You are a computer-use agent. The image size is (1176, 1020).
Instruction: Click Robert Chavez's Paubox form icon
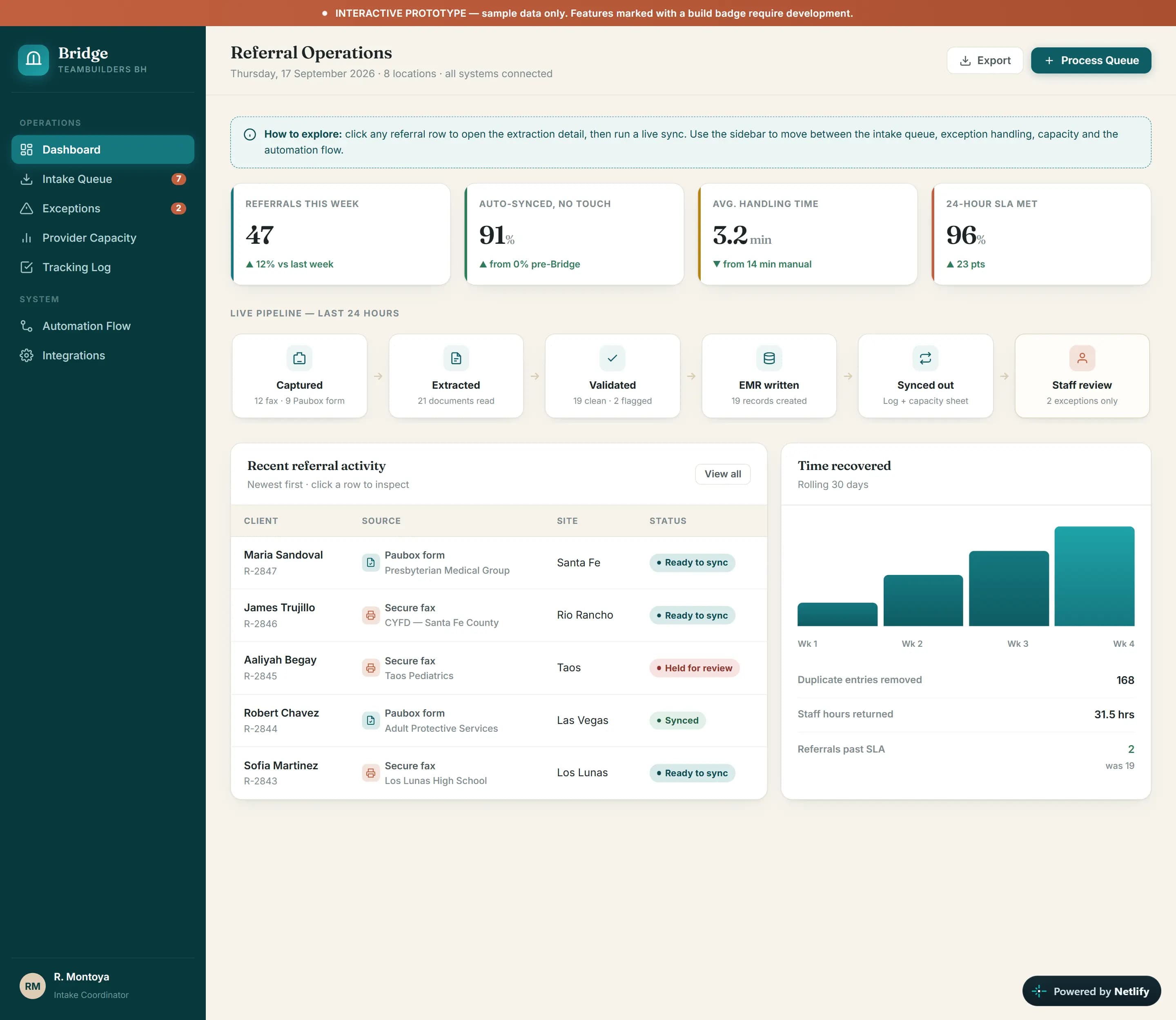tap(370, 721)
